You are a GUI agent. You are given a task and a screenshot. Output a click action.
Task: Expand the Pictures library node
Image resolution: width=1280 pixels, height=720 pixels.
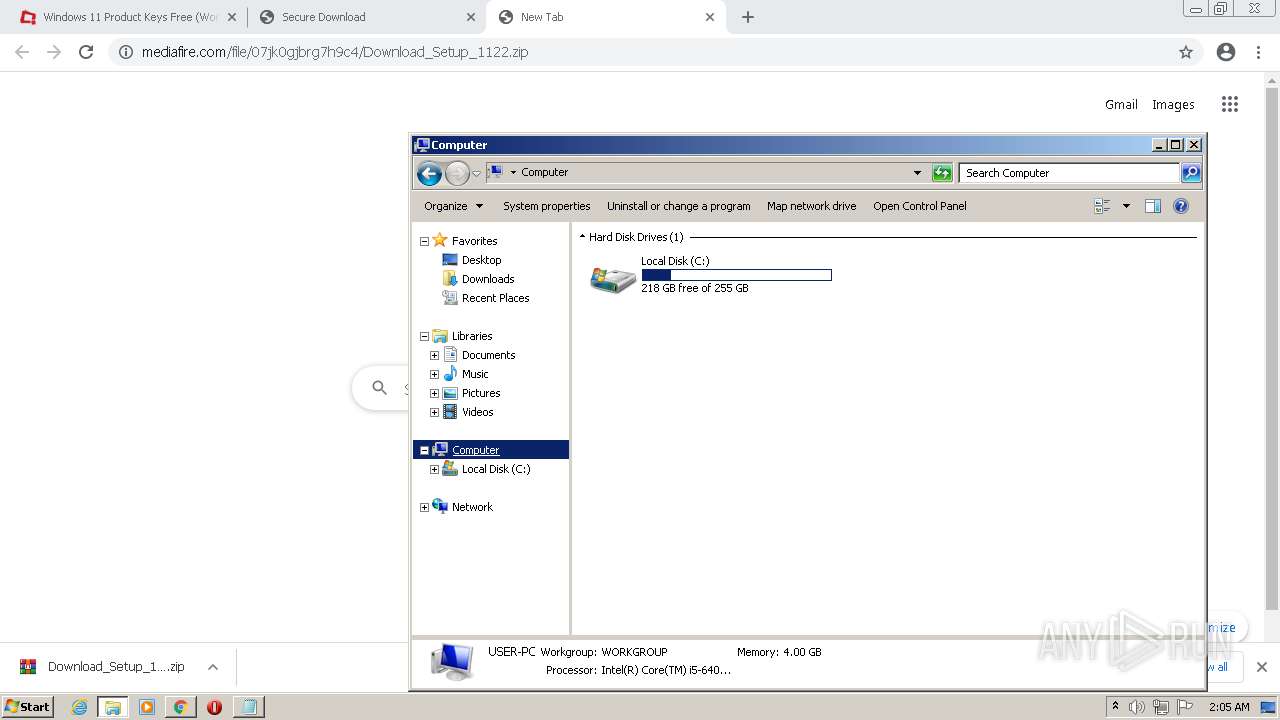(x=434, y=393)
